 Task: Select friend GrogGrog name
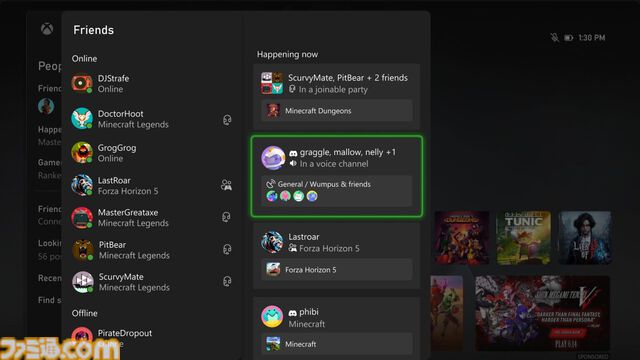point(117,148)
